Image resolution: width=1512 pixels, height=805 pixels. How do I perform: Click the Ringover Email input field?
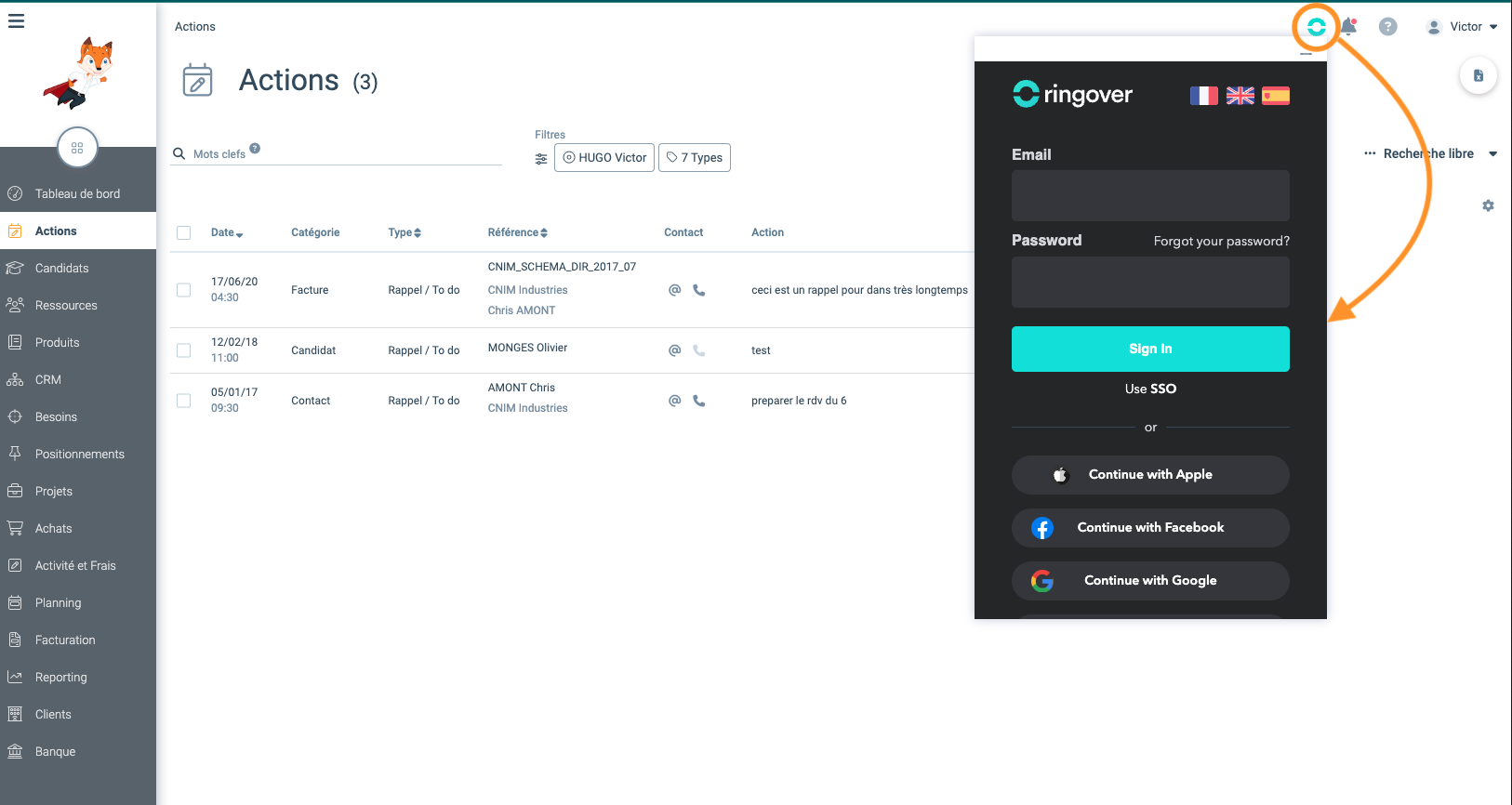coord(1150,195)
